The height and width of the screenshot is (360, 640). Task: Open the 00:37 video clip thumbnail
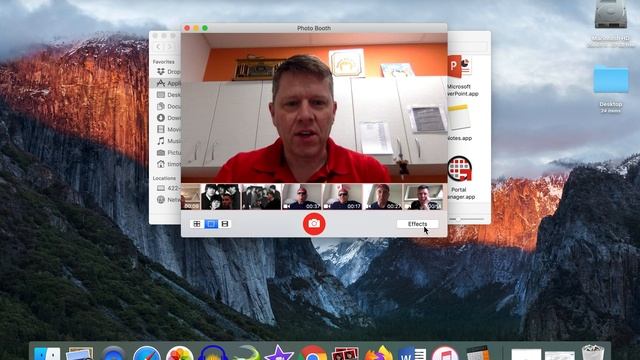[x=302, y=197]
